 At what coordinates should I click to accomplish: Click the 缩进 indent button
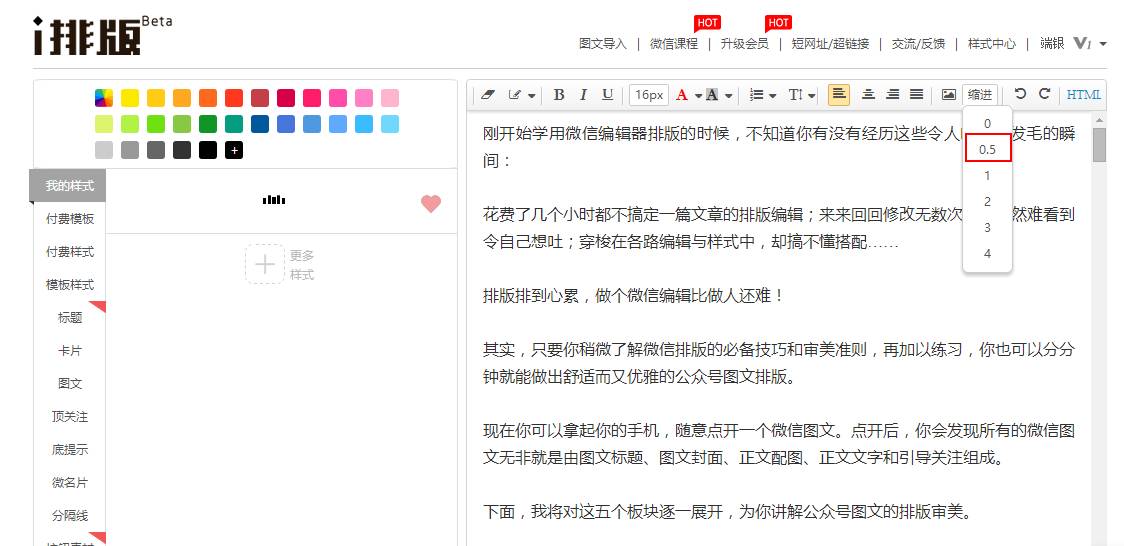point(980,95)
